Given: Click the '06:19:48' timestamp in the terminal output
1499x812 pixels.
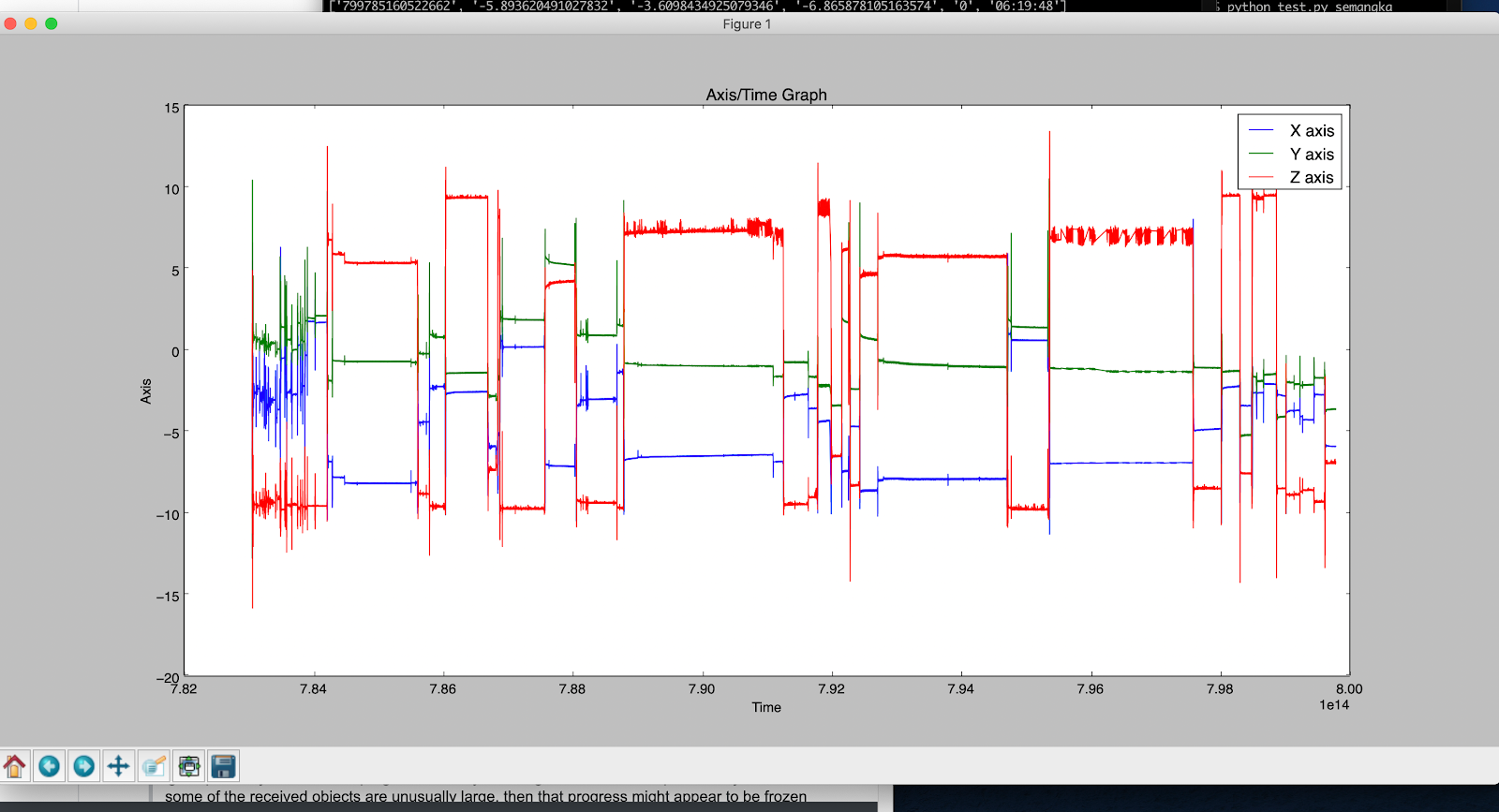Looking at the screenshot, I should (x=1025, y=6).
